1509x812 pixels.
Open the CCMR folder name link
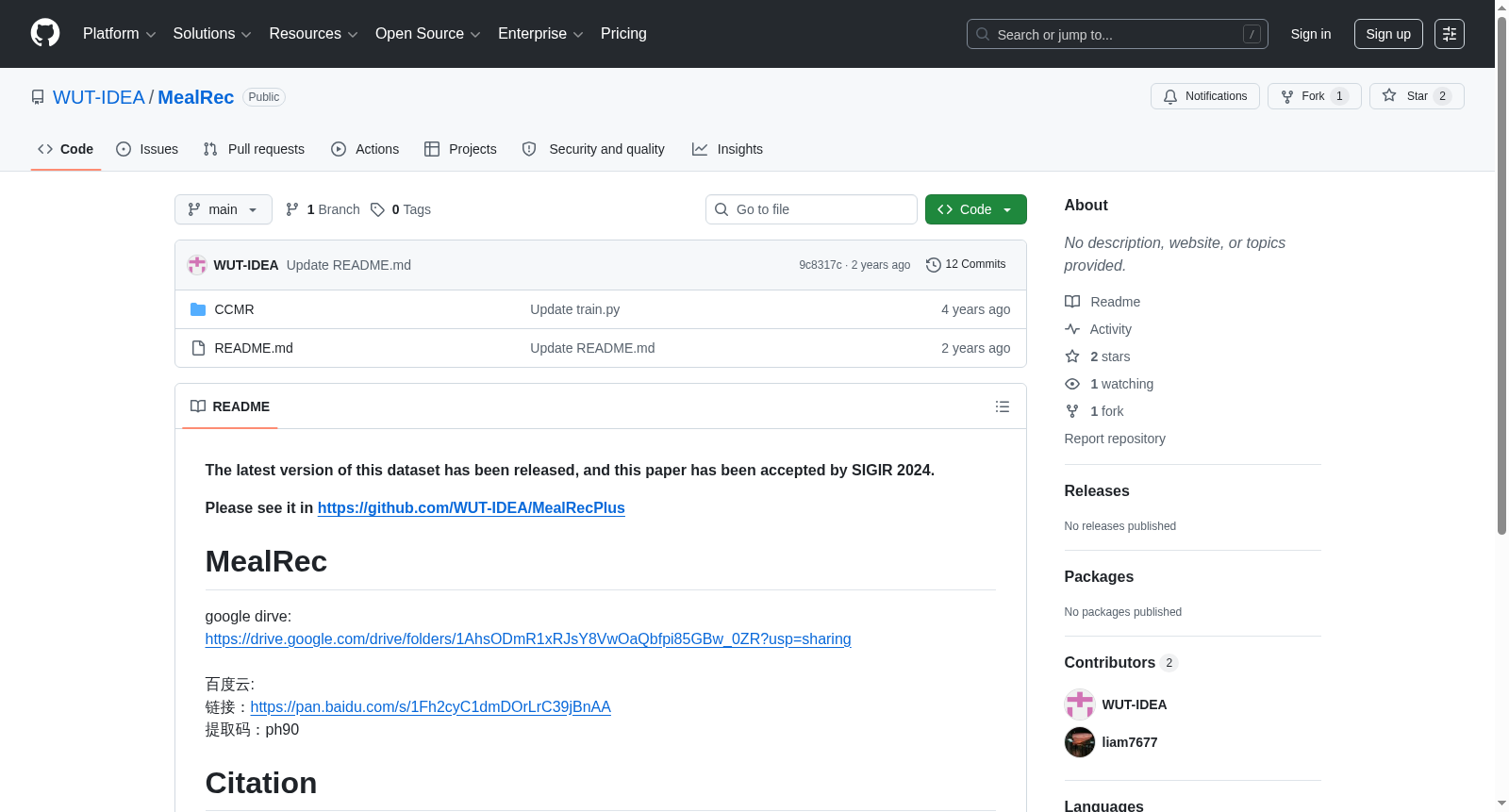click(x=235, y=309)
